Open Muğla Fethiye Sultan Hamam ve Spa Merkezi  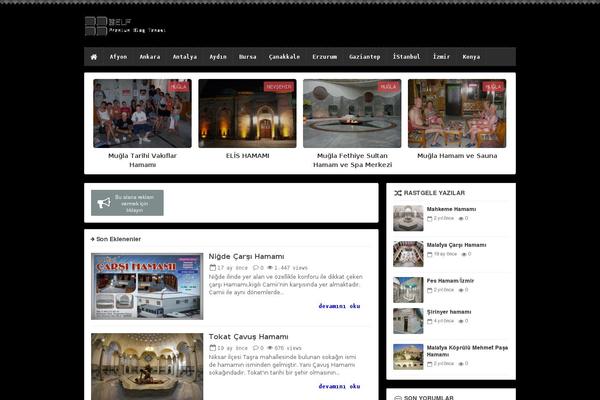point(352,160)
